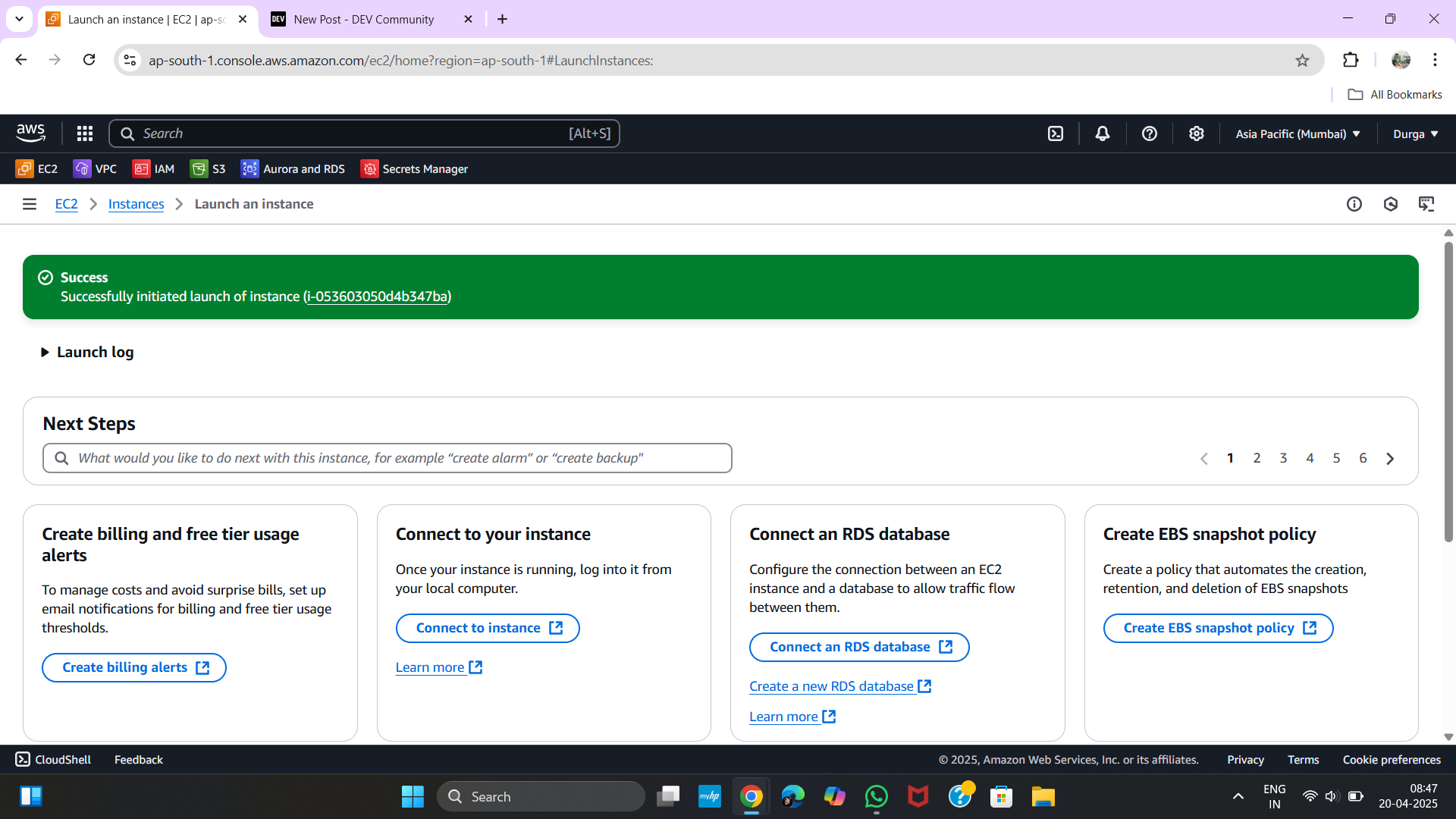1456x819 pixels.
Task: Open the Durga account dropdown
Action: pyautogui.click(x=1415, y=133)
